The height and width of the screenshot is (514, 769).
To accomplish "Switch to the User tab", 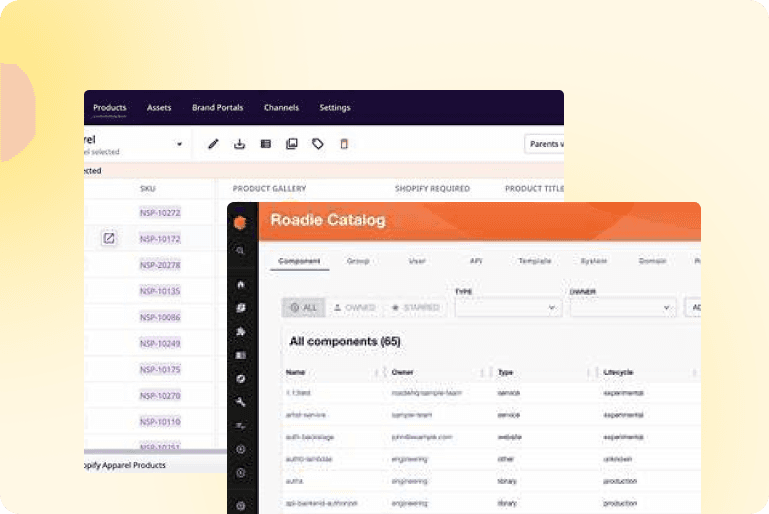I will coord(417,261).
